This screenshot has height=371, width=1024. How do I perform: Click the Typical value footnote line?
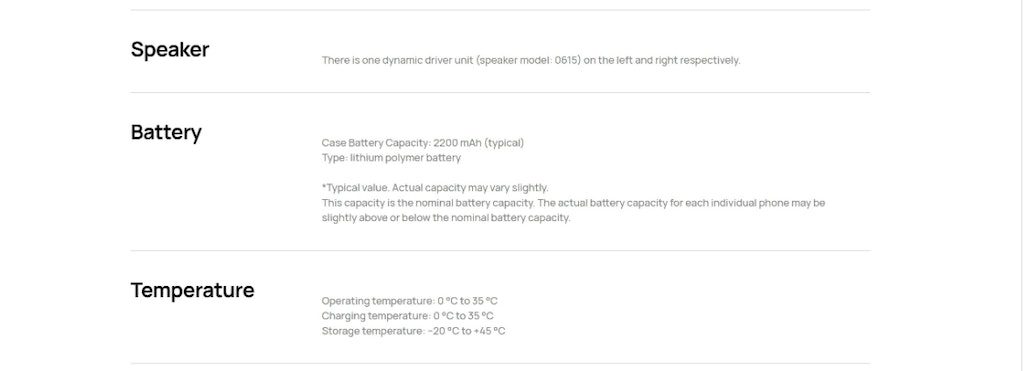(435, 188)
